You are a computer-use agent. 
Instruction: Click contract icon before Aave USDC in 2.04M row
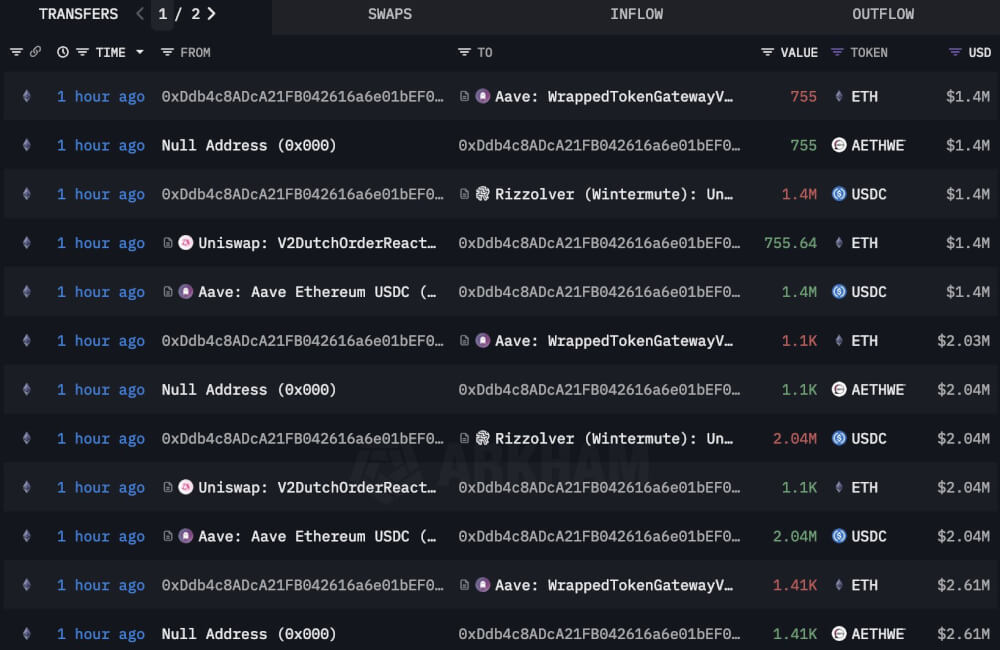pos(168,536)
